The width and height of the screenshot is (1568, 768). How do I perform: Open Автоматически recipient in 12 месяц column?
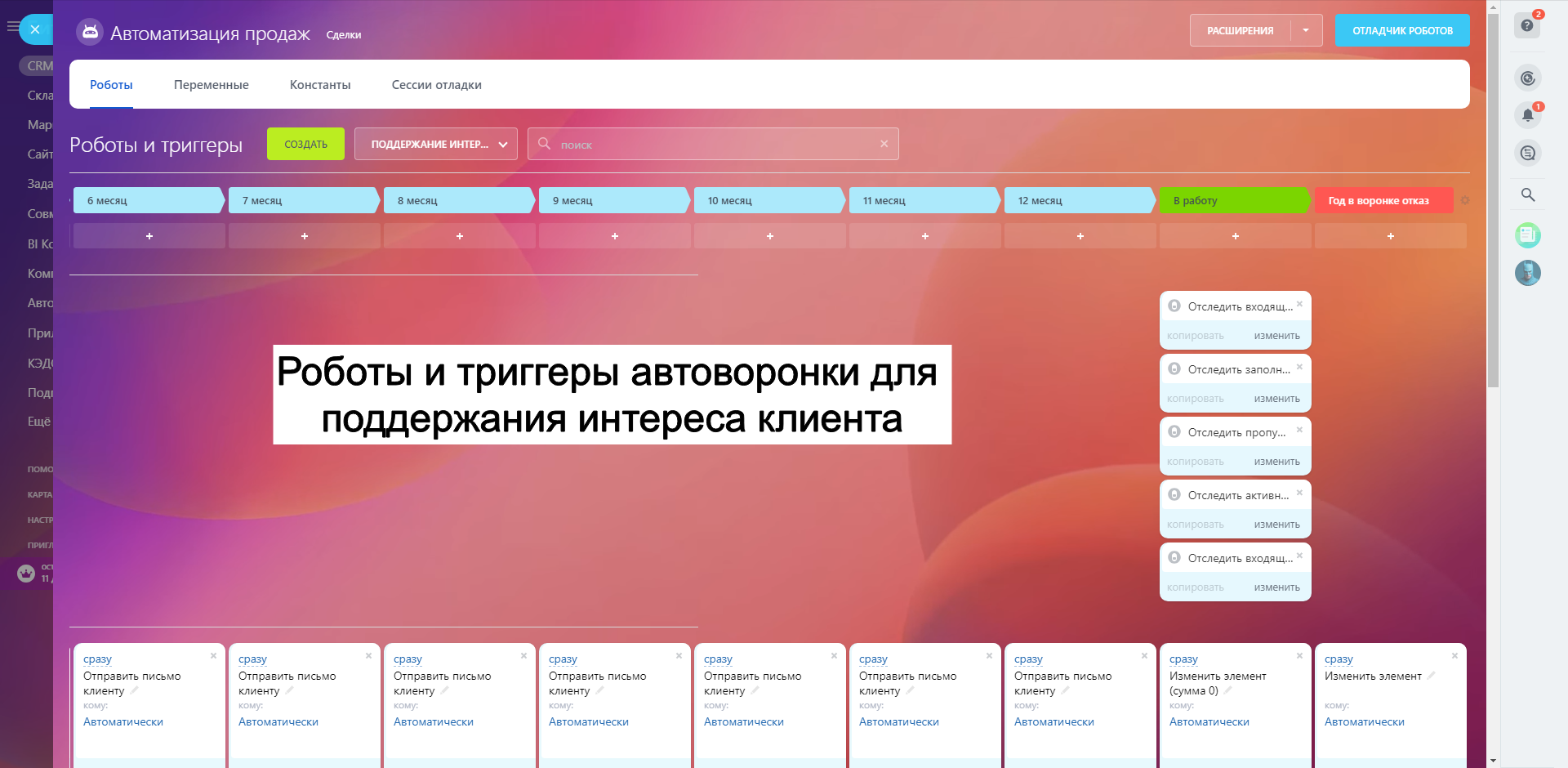pos(1054,721)
